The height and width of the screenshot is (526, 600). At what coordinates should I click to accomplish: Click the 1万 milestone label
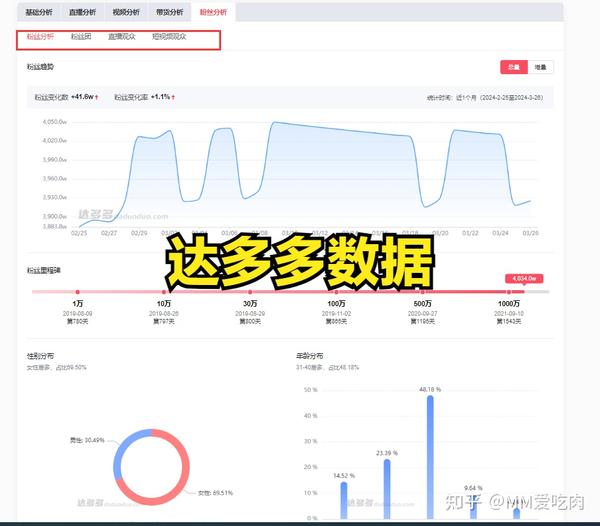77,304
